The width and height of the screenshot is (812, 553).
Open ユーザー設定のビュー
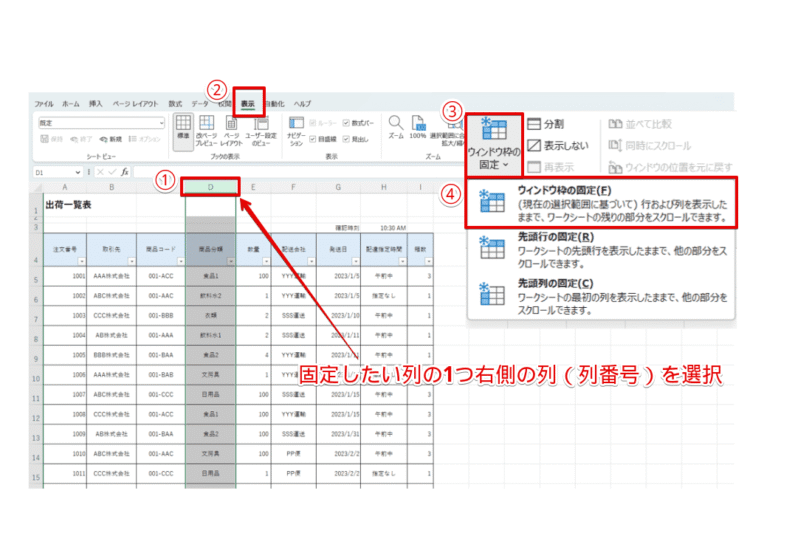click(261, 130)
